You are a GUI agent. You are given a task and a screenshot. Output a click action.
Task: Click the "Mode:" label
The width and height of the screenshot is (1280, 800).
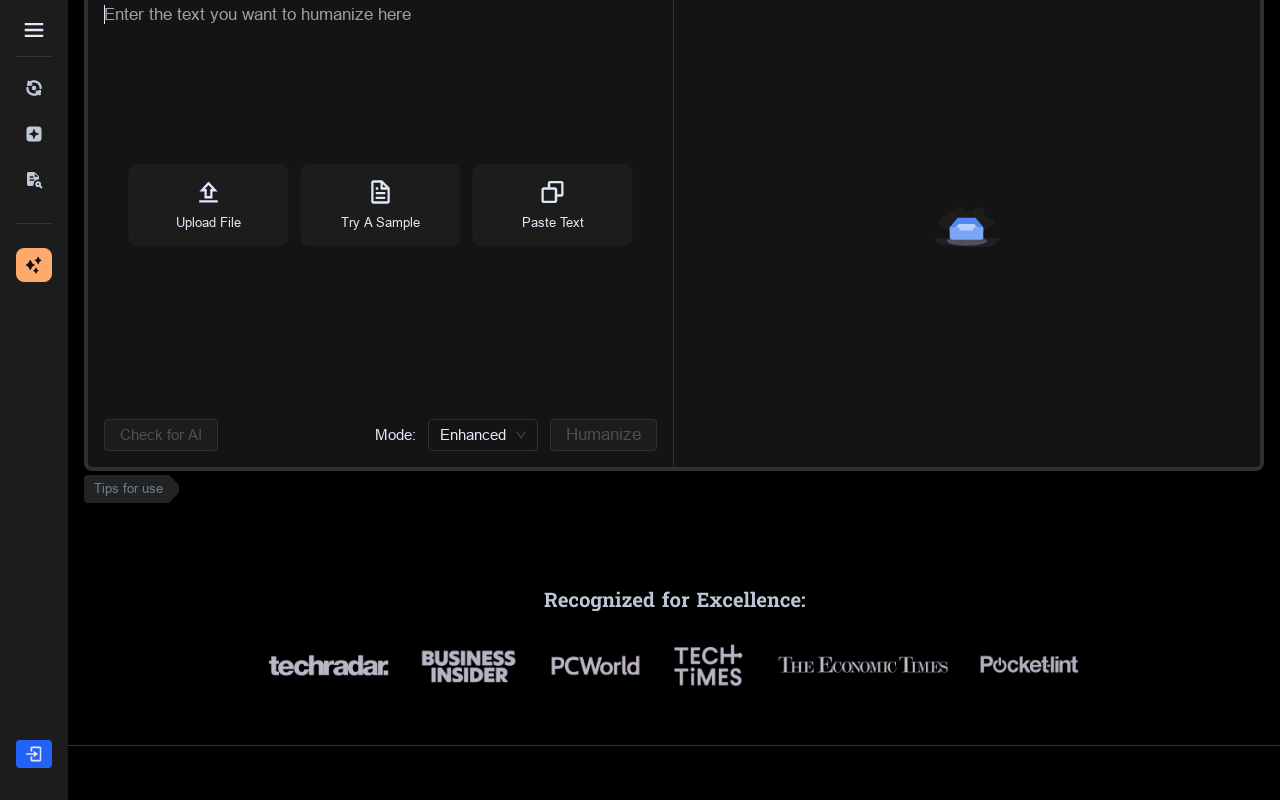395,435
